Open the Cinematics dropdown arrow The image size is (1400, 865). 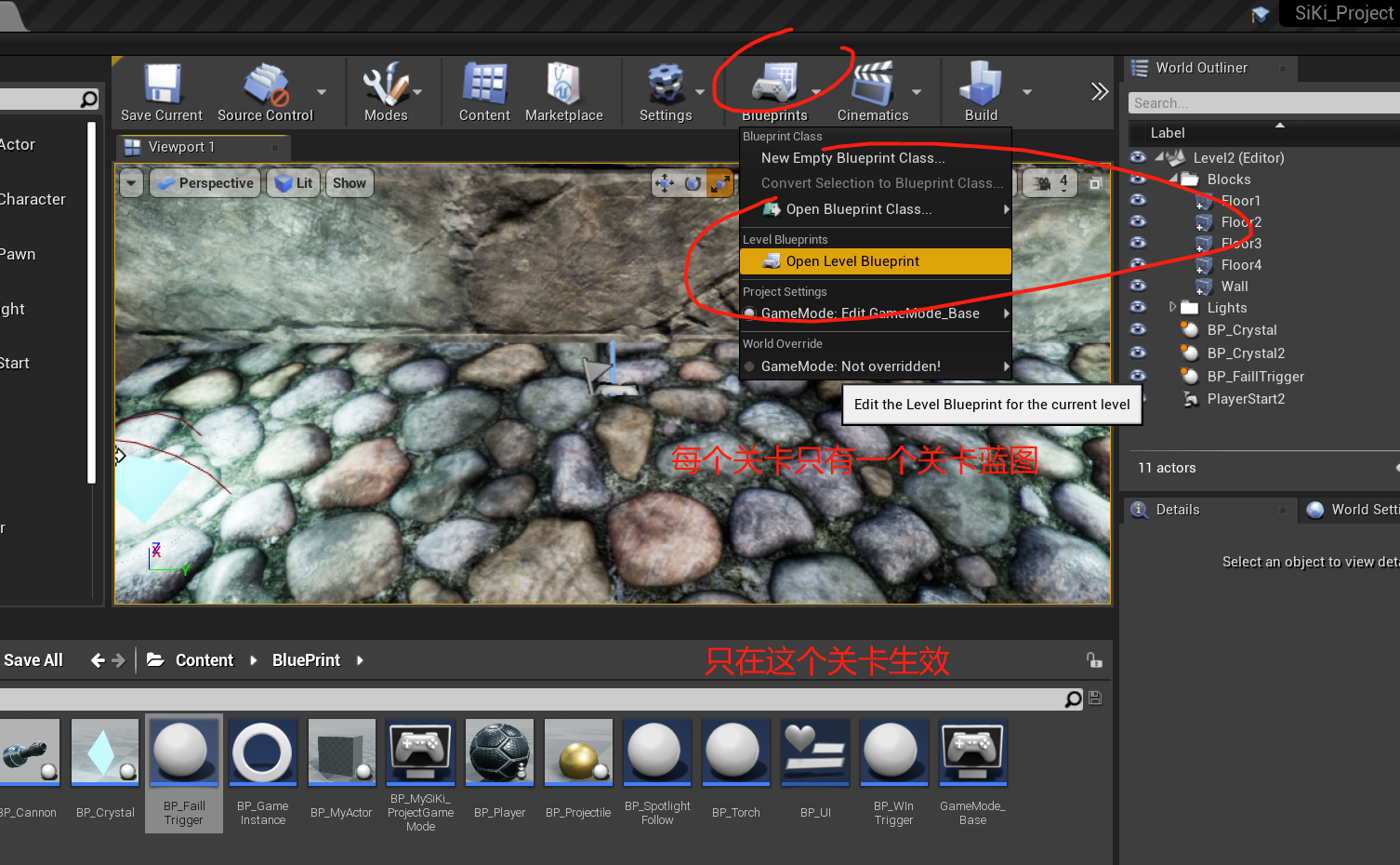pyautogui.click(x=917, y=92)
